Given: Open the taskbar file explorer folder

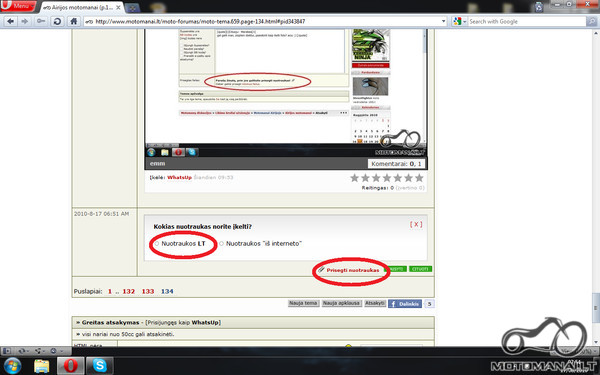Looking at the screenshot, I should click(41, 366).
